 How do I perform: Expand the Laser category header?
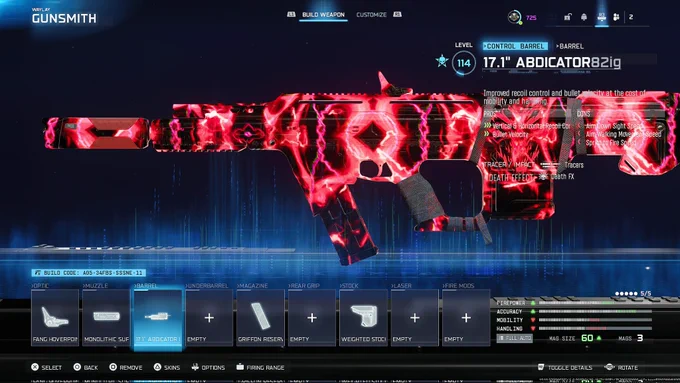(401, 285)
